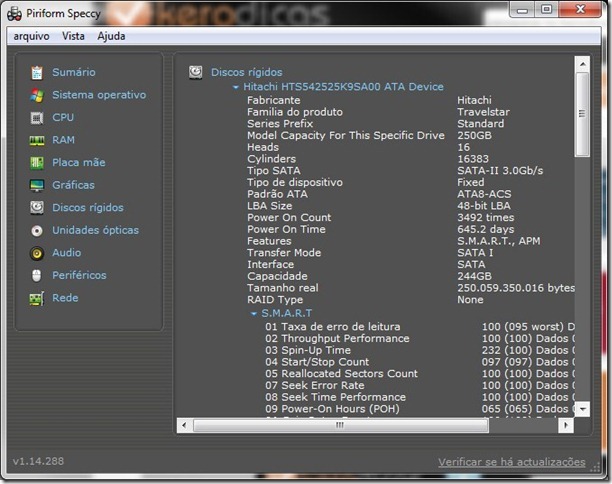Click the Audio speaker icon
Viewport: 612px width, 484px height.
click(x=37, y=253)
